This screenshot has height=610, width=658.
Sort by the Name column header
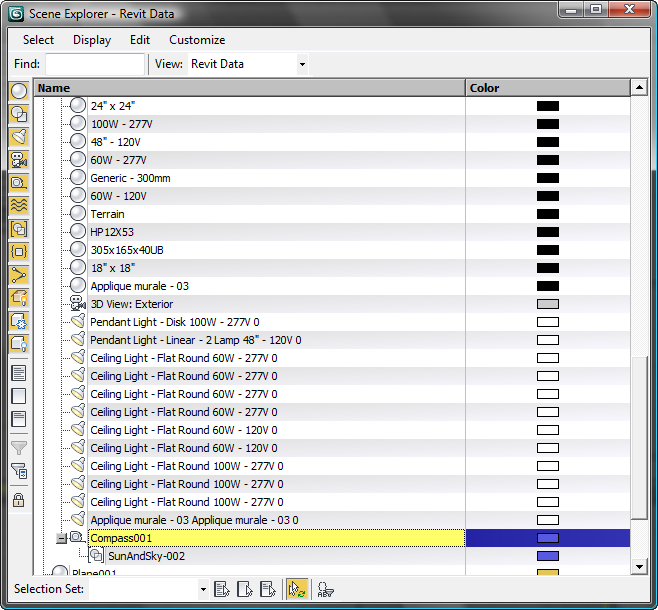[250, 88]
